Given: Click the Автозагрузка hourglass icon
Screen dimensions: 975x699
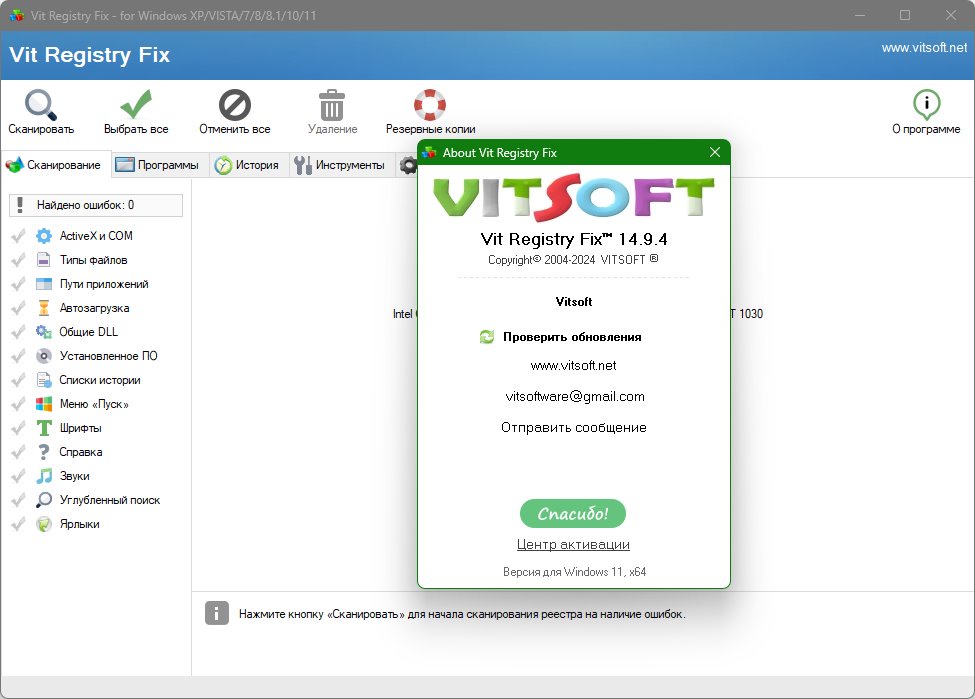Looking at the screenshot, I should click(x=44, y=308).
